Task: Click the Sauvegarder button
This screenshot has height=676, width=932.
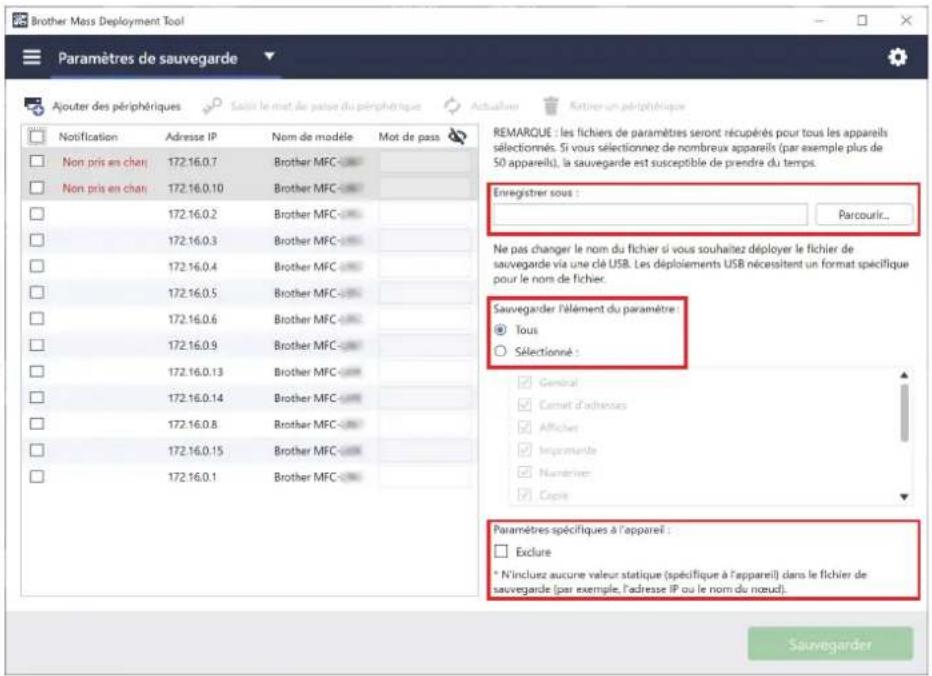Action: pos(830,644)
